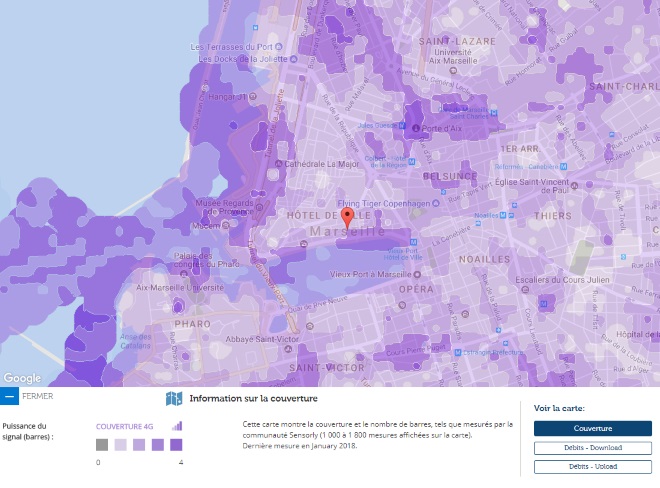The height and width of the screenshot is (488, 660).
Task: Select the darkest purple 4-bar swatch
Action: click(x=176, y=445)
